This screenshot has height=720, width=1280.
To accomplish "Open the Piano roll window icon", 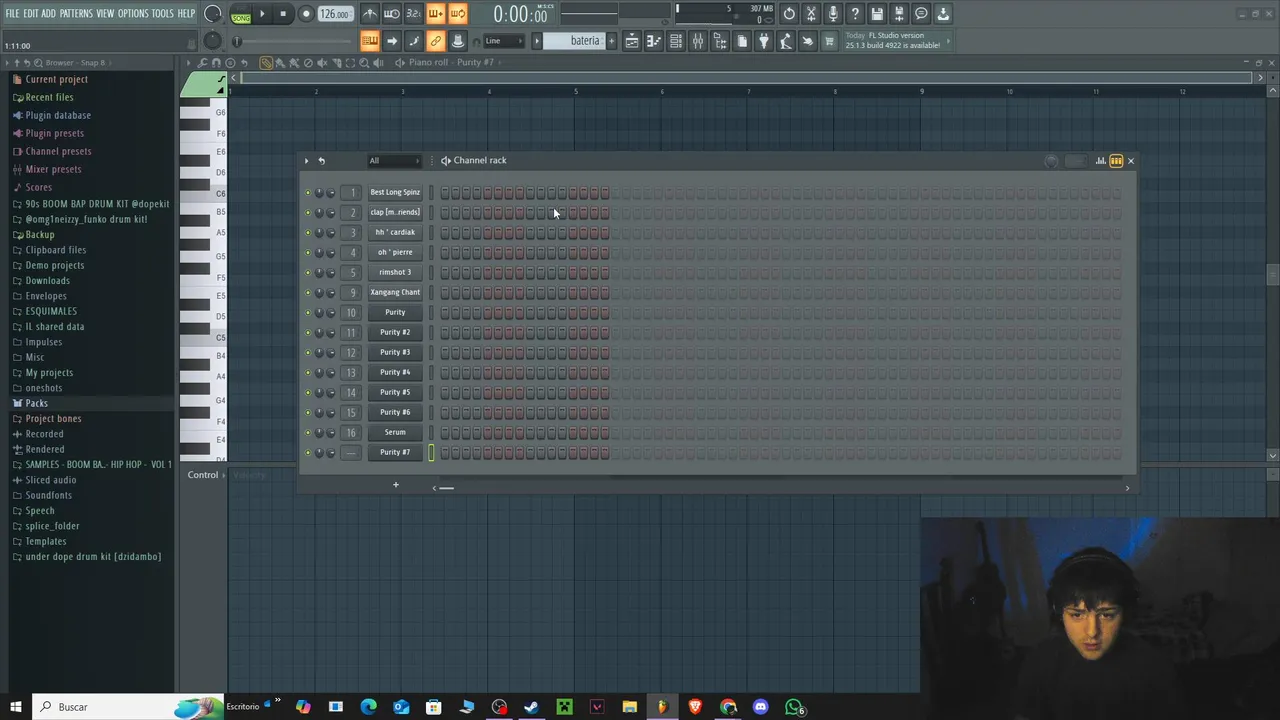I will pyautogui.click(x=653, y=41).
